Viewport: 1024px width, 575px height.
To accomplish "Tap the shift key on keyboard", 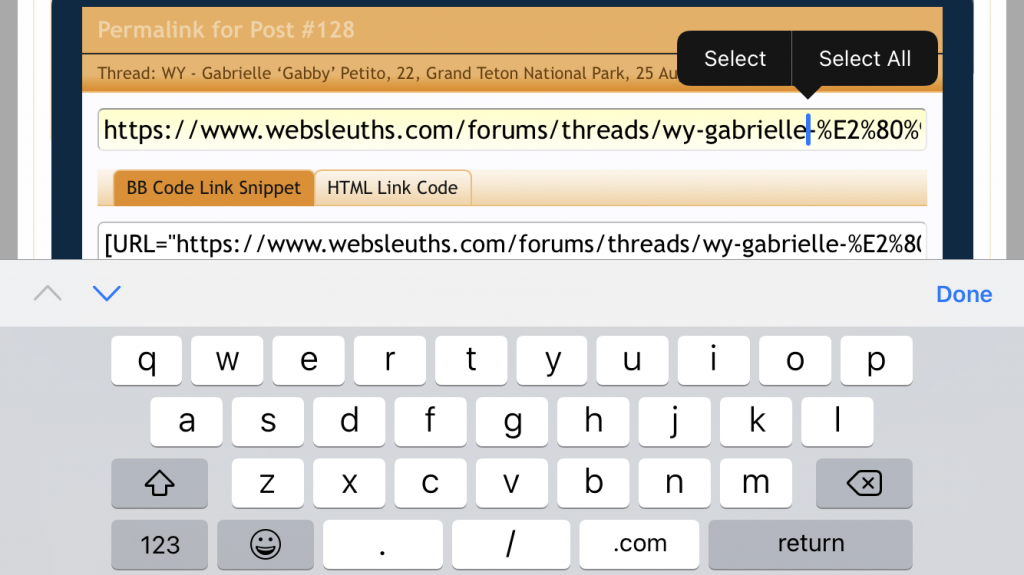I will [x=159, y=483].
